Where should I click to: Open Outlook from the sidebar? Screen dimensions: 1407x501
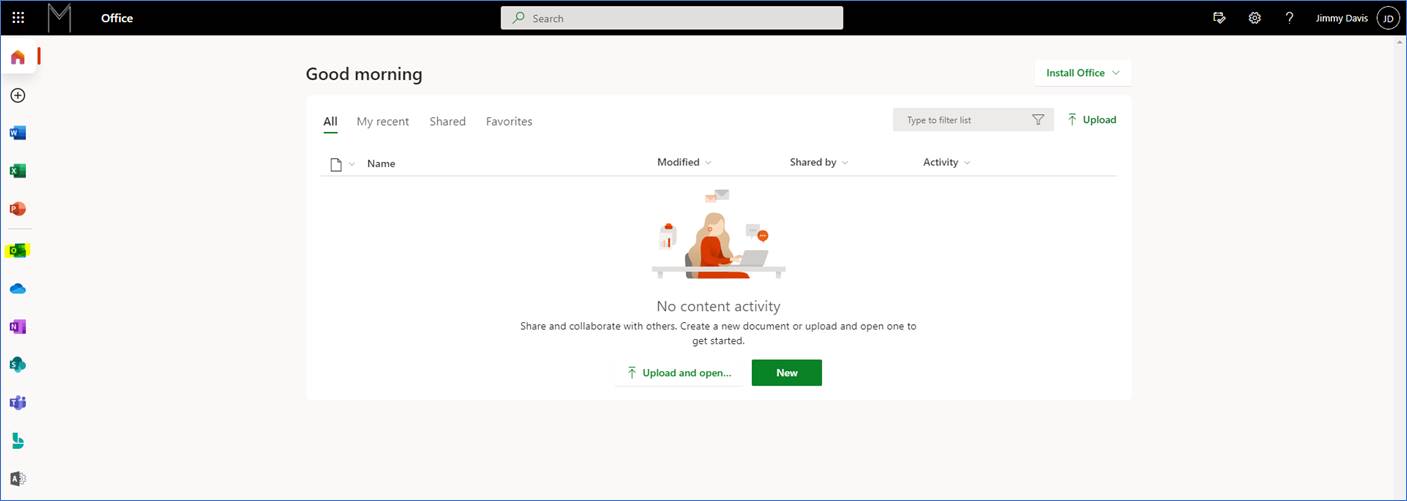pos(17,250)
